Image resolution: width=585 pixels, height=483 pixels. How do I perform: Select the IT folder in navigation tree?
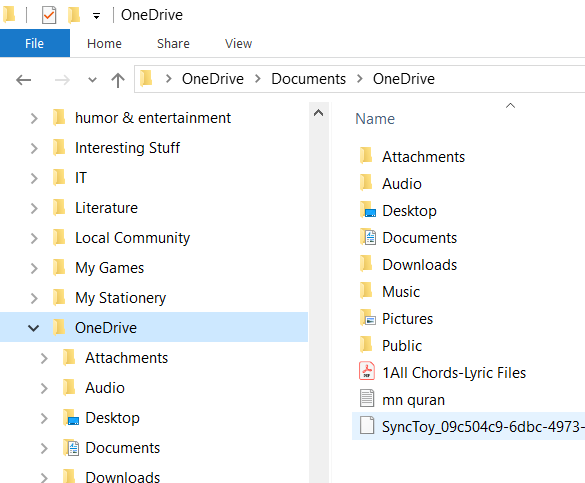click(x=81, y=178)
